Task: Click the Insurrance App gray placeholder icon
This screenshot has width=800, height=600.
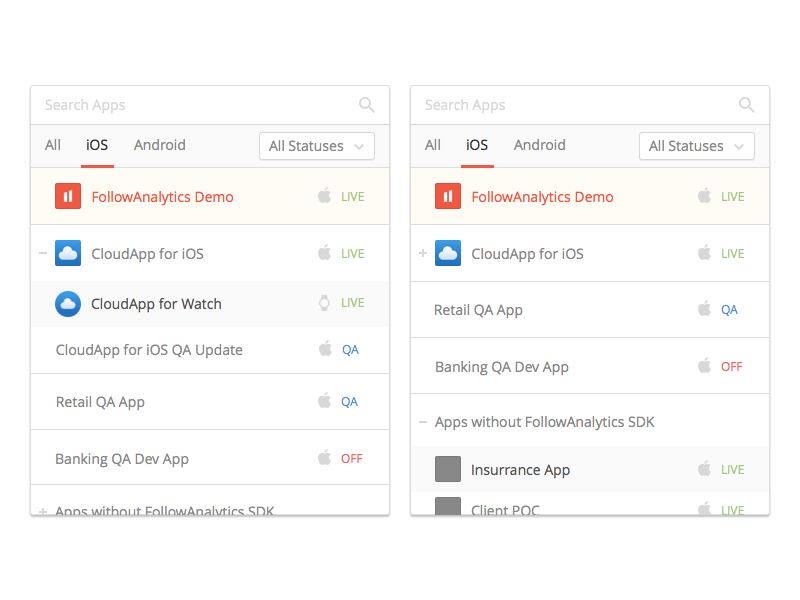Action: pos(448,469)
